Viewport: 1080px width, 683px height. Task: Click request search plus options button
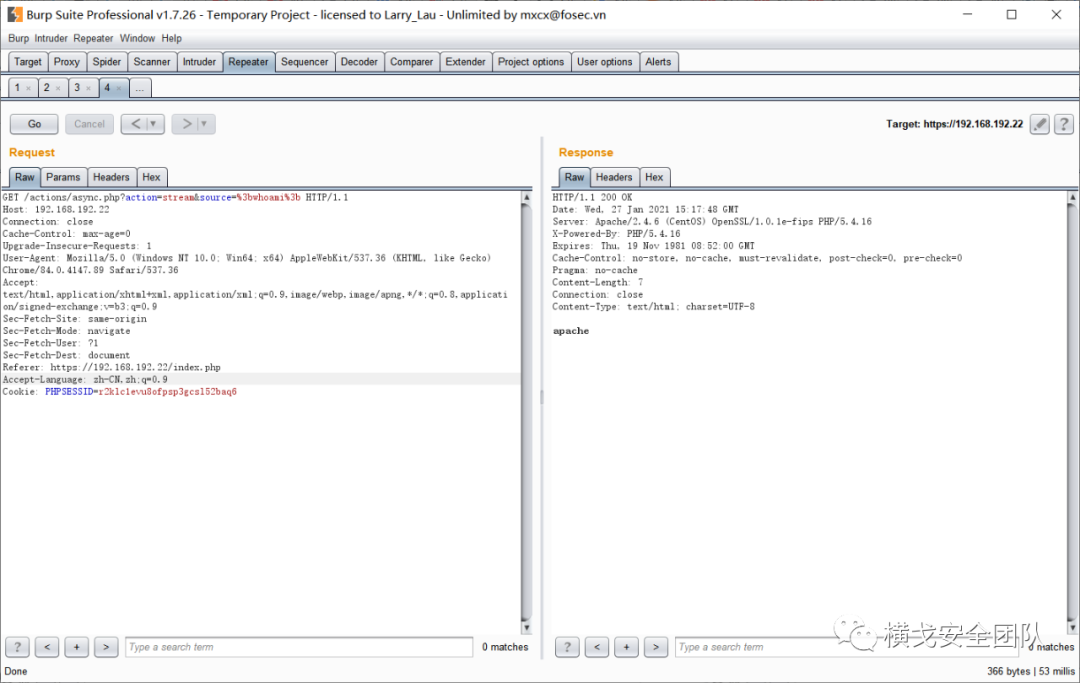(76, 647)
